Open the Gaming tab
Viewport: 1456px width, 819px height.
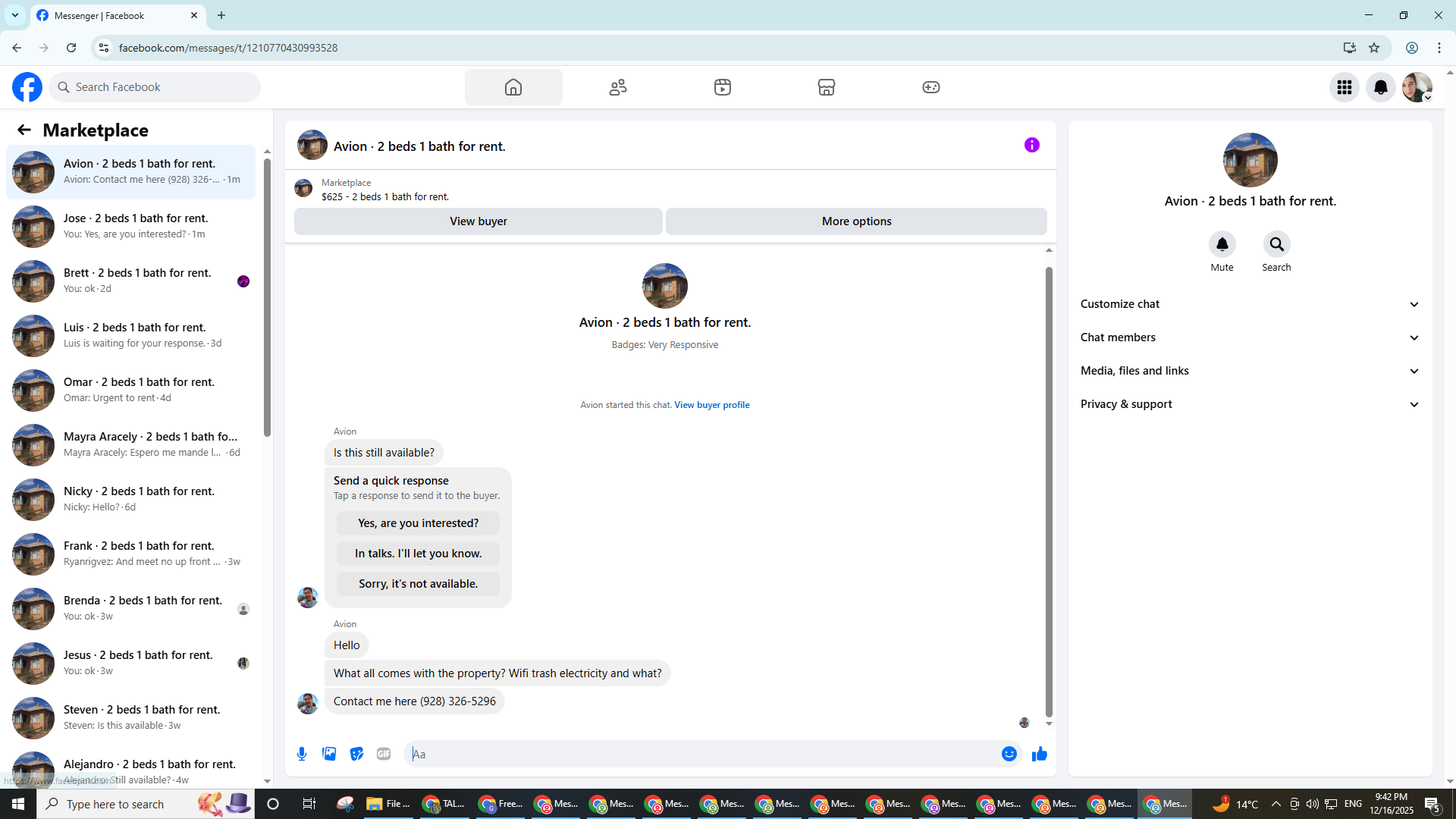(931, 87)
